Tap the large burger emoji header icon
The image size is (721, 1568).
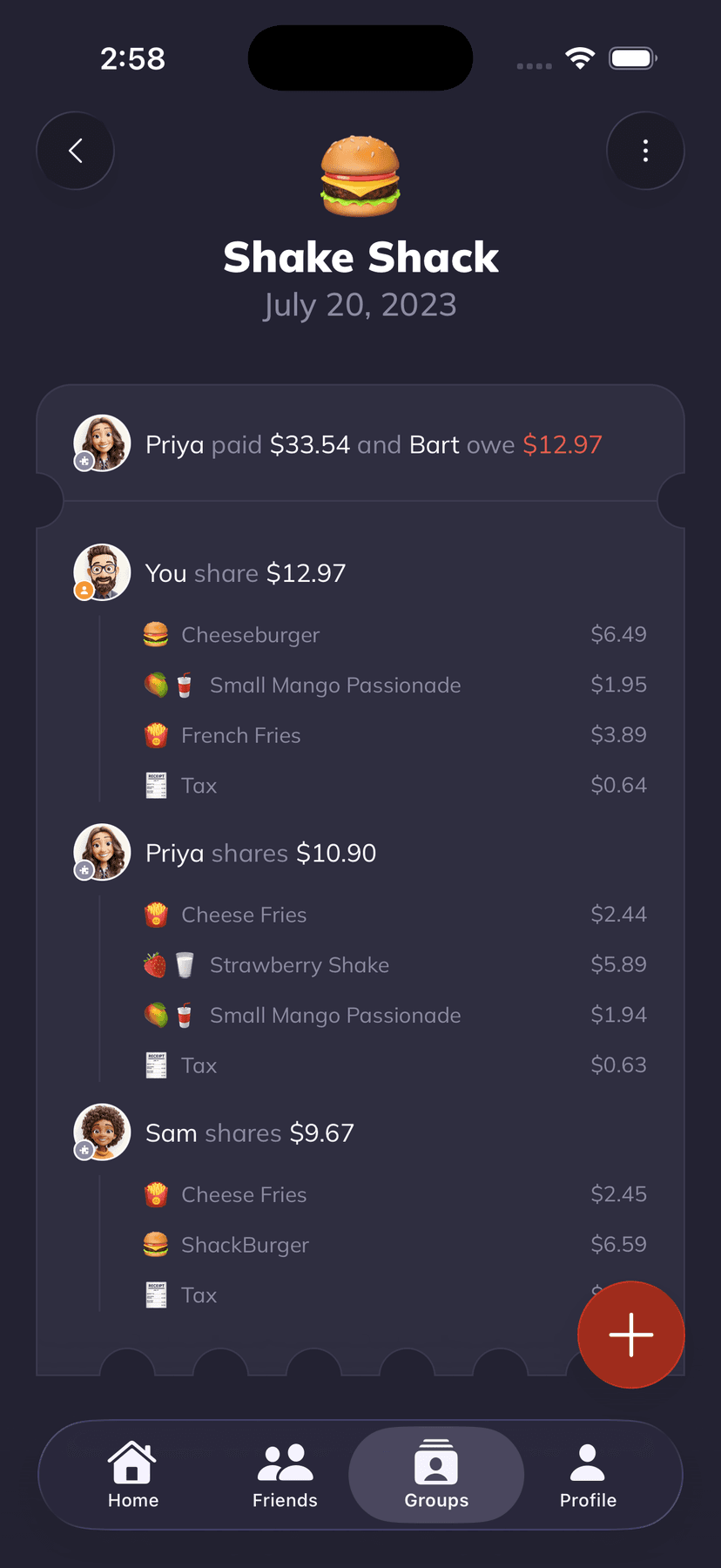[360, 176]
